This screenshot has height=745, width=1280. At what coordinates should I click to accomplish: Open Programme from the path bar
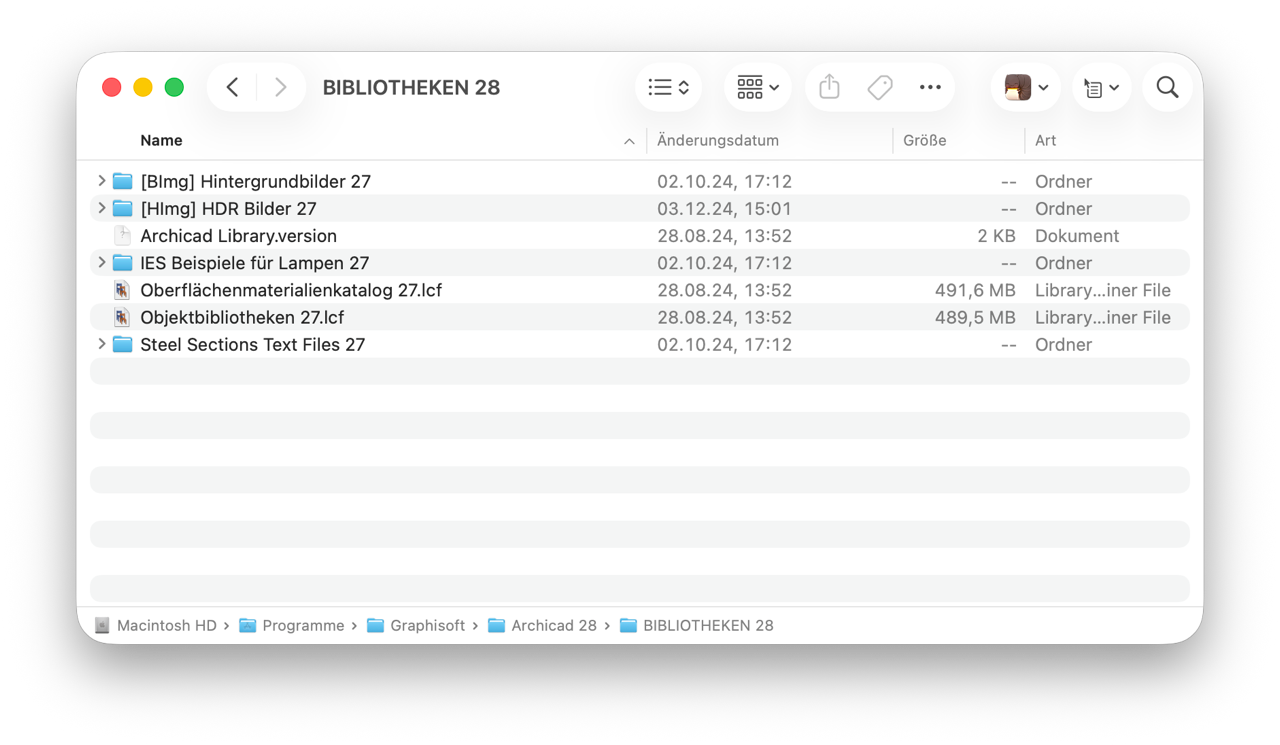tap(303, 625)
